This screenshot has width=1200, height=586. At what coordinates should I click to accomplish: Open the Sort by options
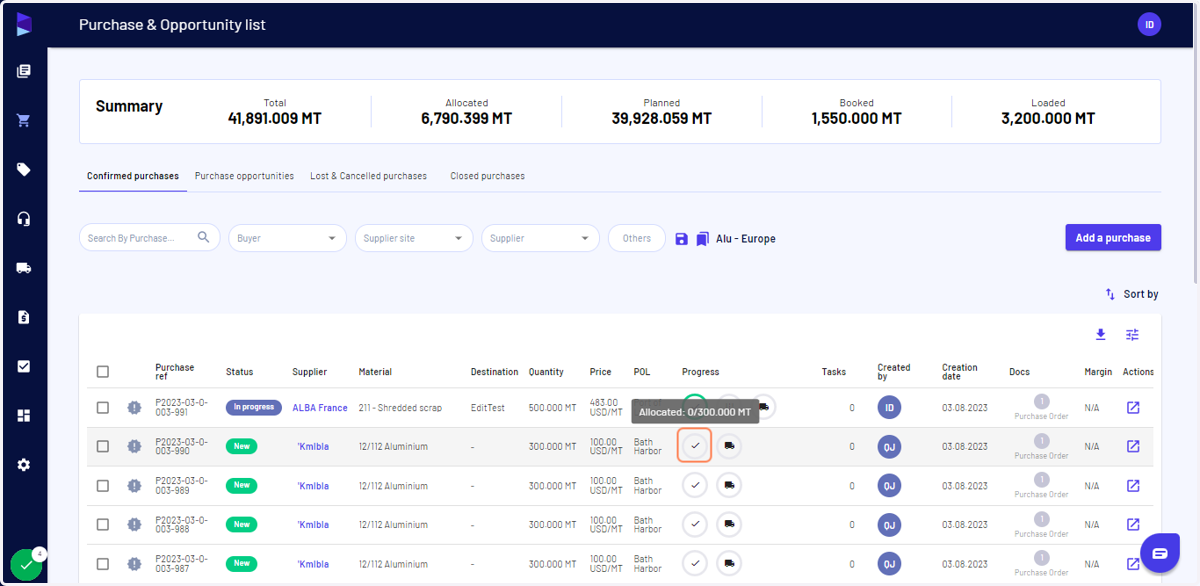point(1132,294)
